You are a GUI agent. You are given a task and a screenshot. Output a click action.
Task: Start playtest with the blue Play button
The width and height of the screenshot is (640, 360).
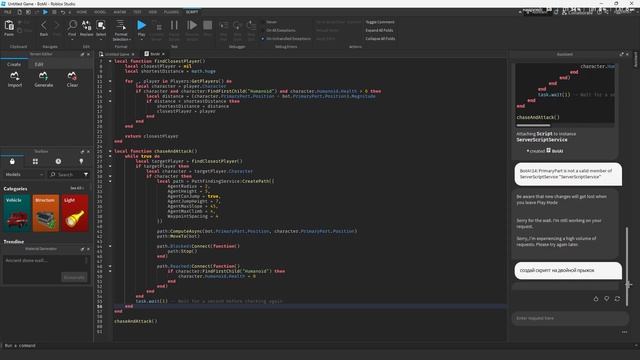(141, 25)
